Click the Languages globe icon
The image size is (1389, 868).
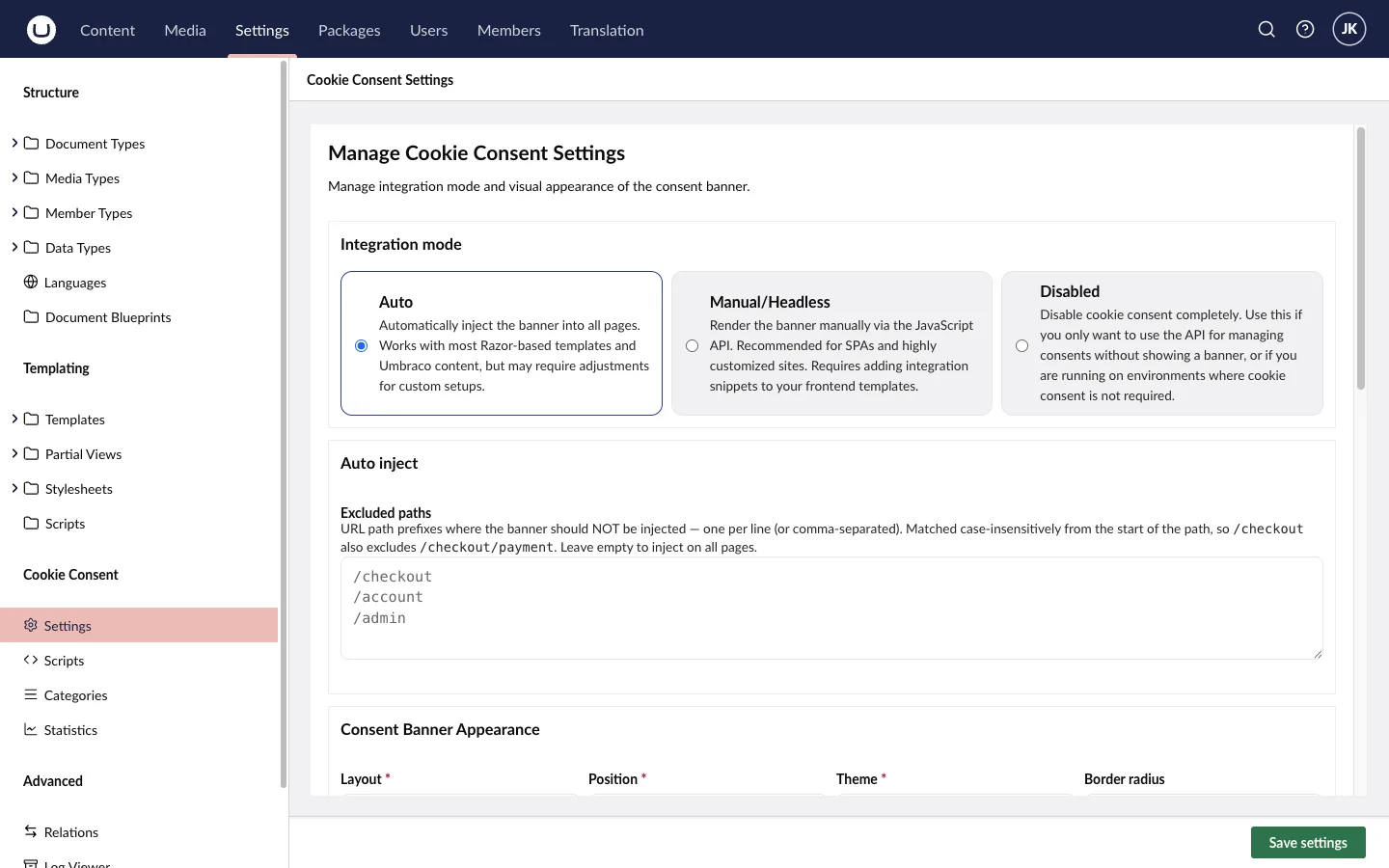pos(31,283)
